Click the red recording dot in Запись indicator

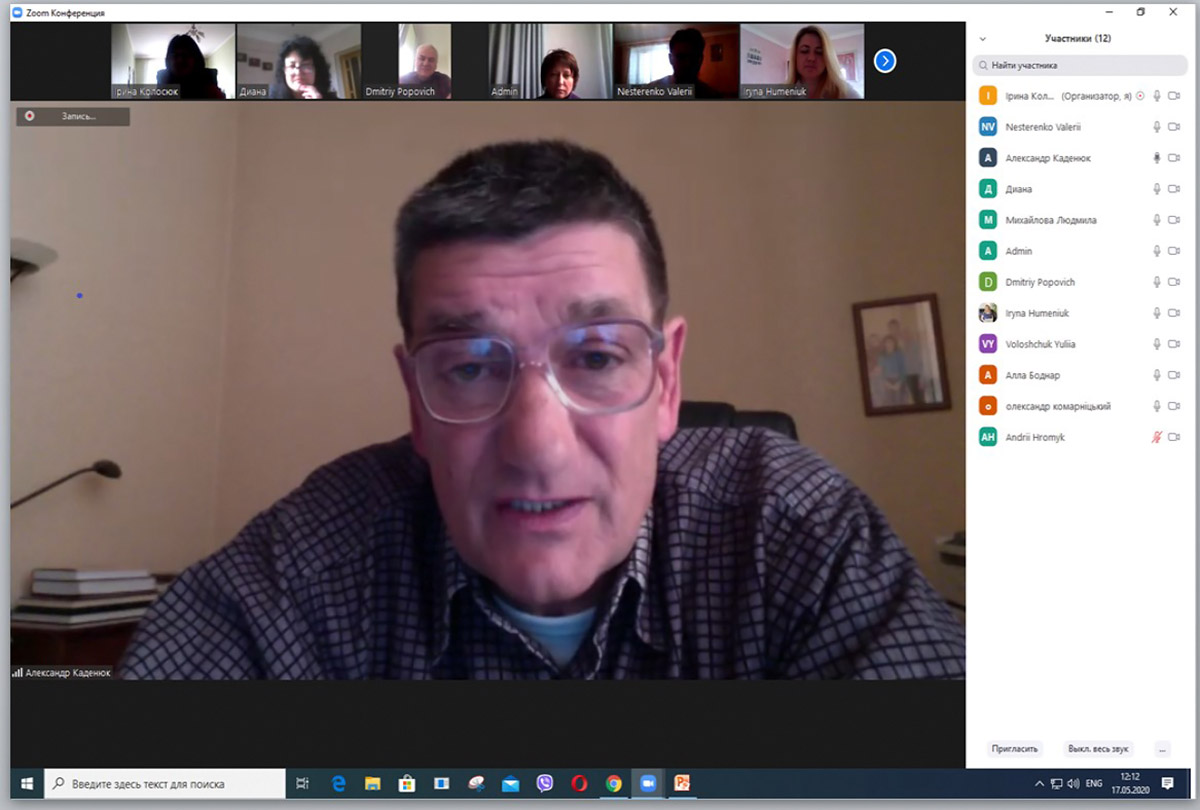pos(30,116)
